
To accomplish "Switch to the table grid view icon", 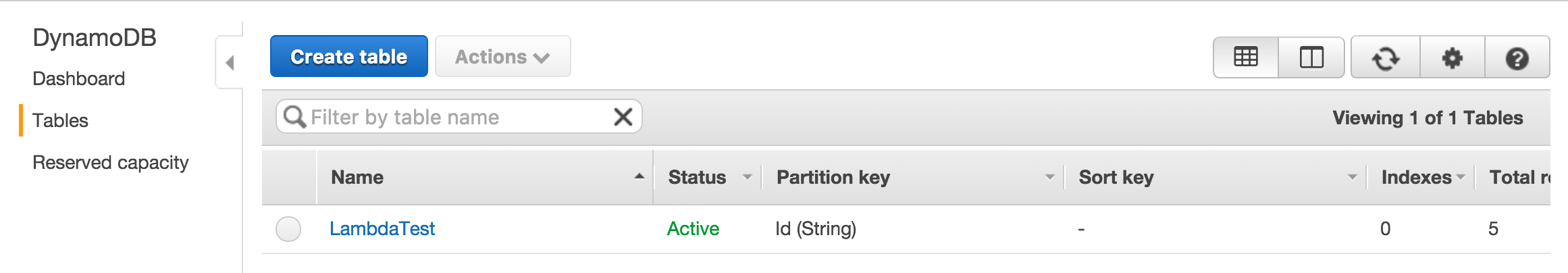I will [1245, 57].
